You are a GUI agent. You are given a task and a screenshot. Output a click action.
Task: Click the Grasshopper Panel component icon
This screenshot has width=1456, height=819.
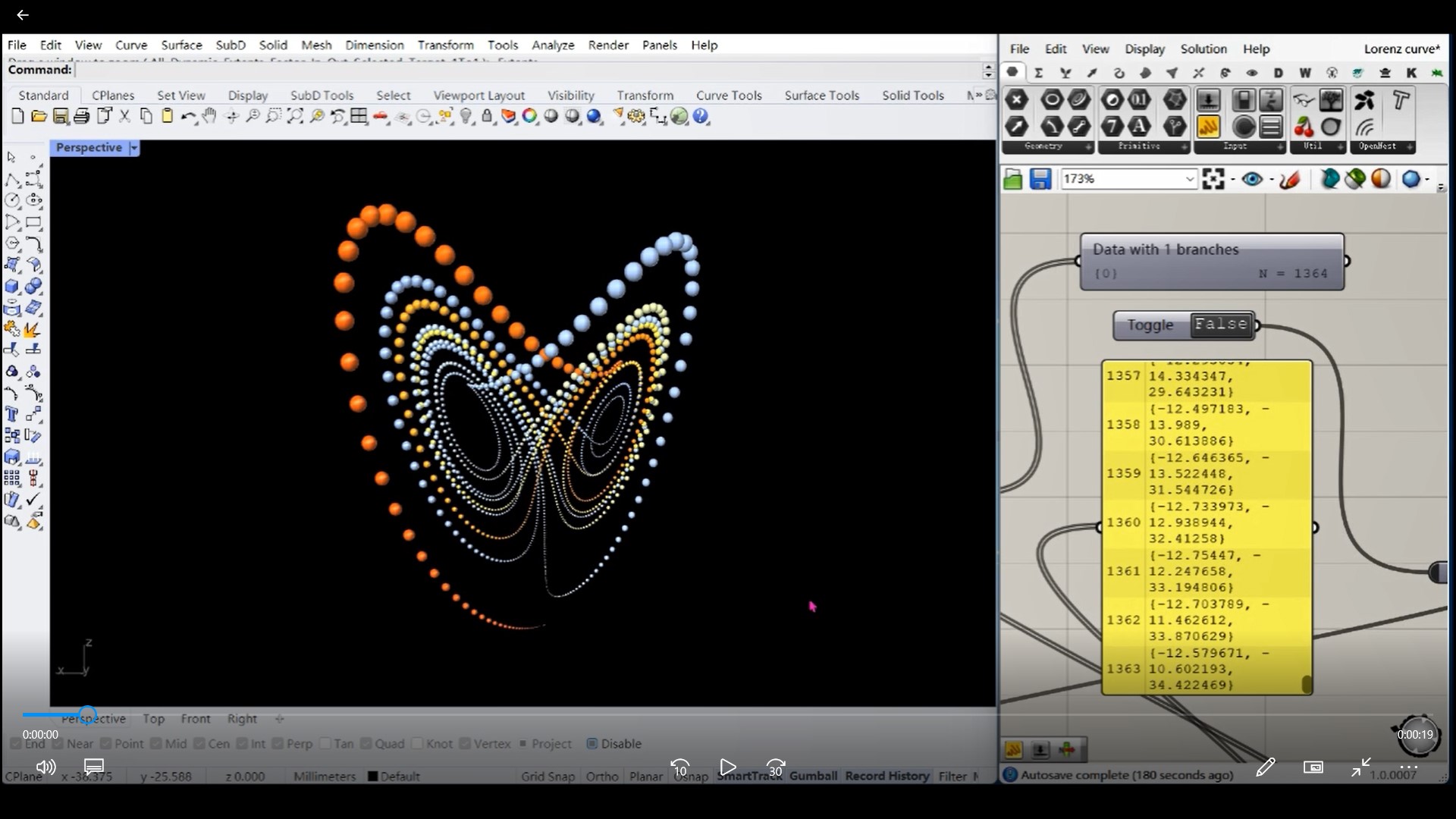click(1208, 127)
